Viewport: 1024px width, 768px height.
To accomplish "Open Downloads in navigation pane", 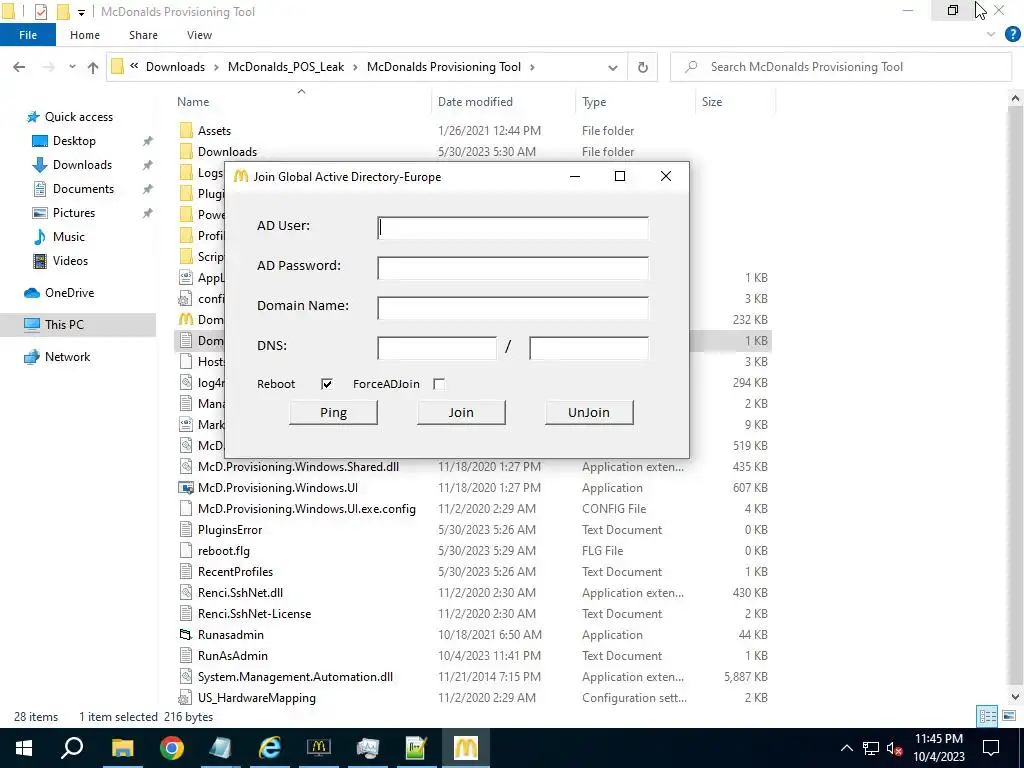I will 82,165.
